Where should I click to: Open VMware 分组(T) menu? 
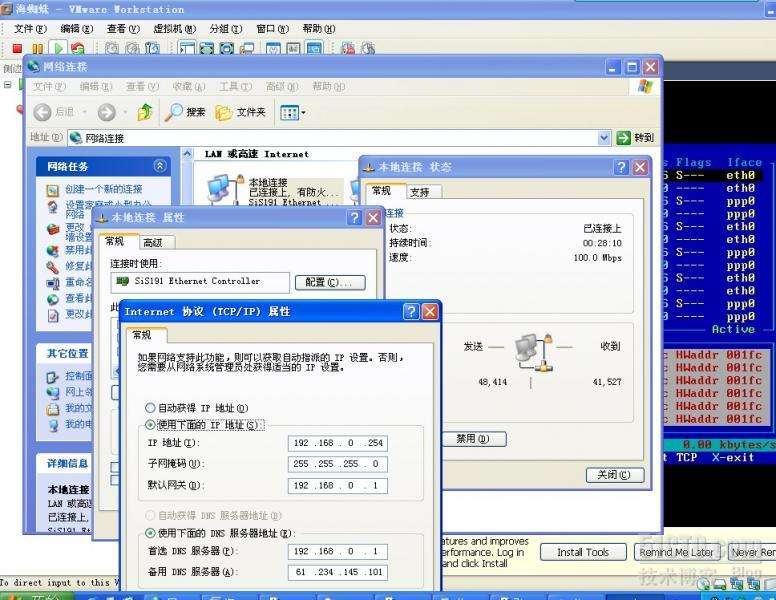click(x=226, y=29)
